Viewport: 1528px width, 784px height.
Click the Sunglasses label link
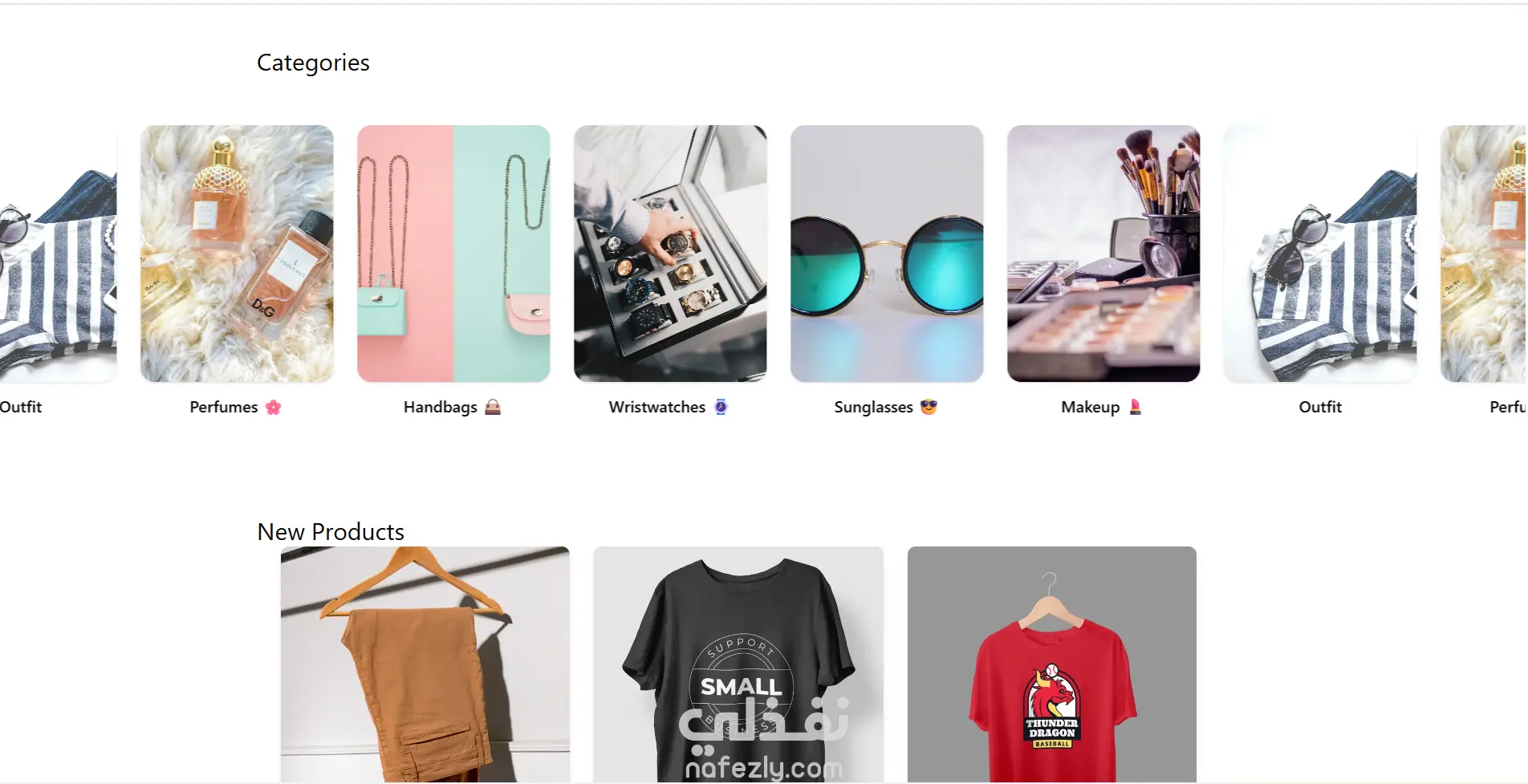(873, 407)
